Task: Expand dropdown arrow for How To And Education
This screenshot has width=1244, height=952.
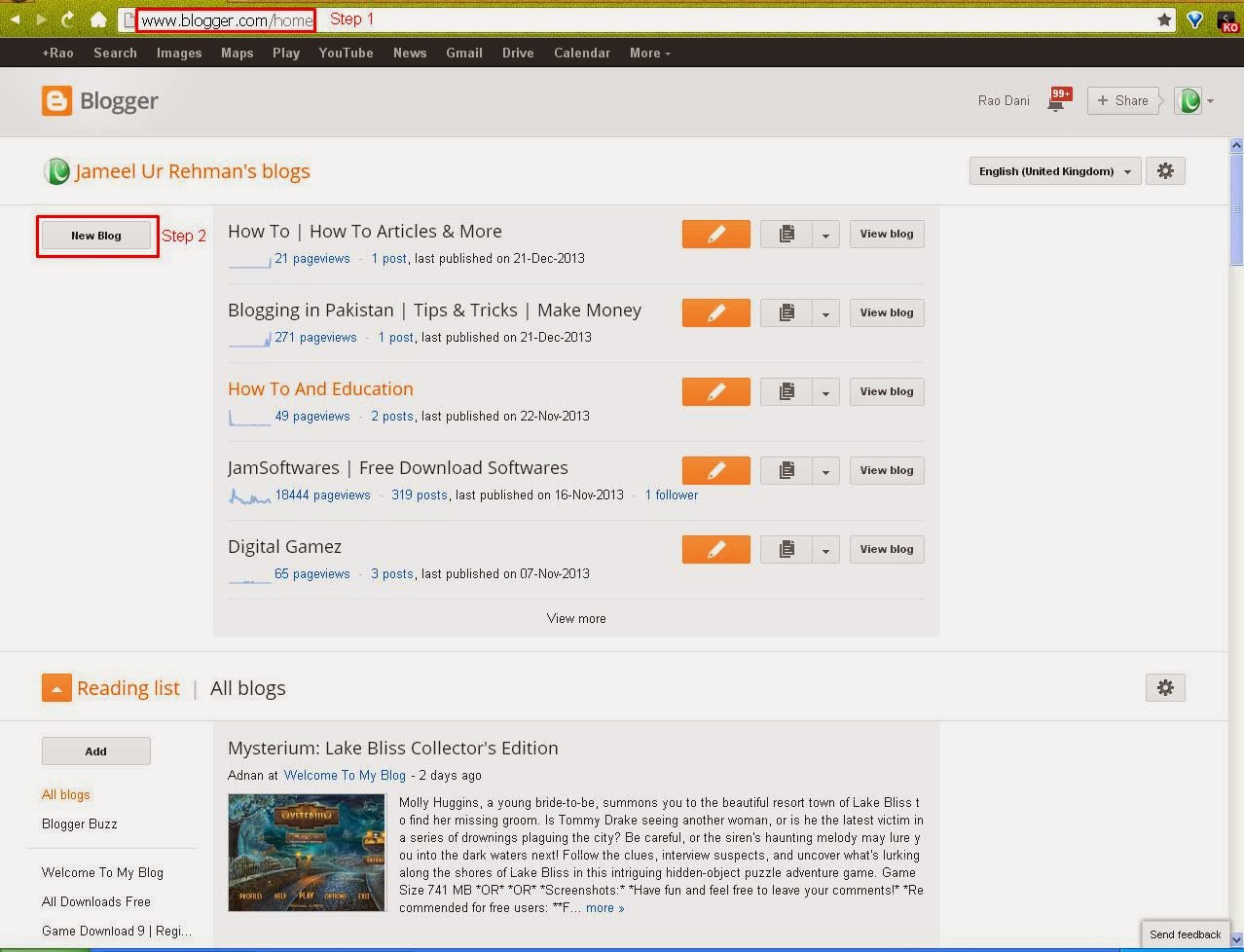Action: (x=825, y=391)
